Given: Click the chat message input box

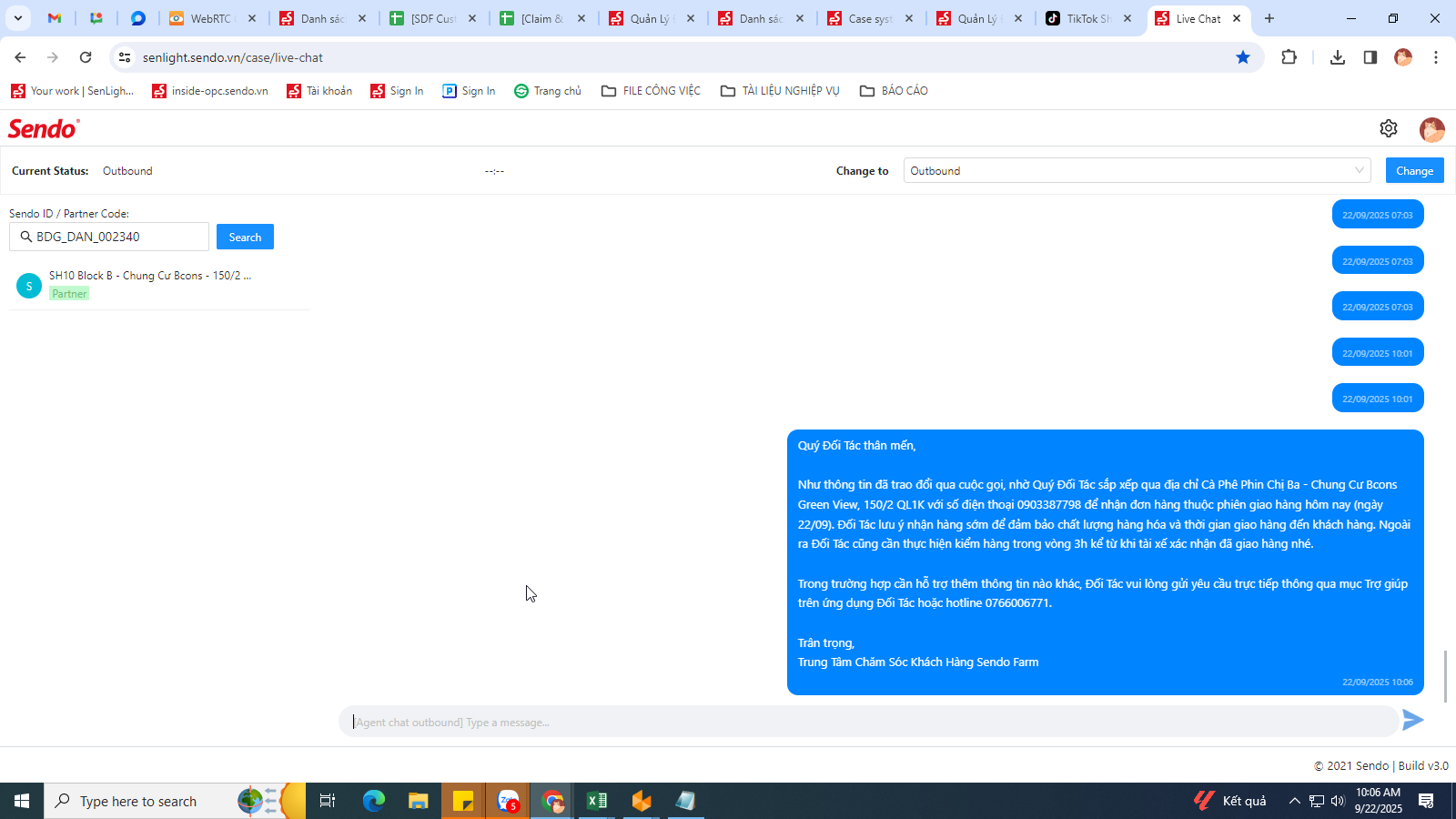Looking at the screenshot, I should (869, 722).
